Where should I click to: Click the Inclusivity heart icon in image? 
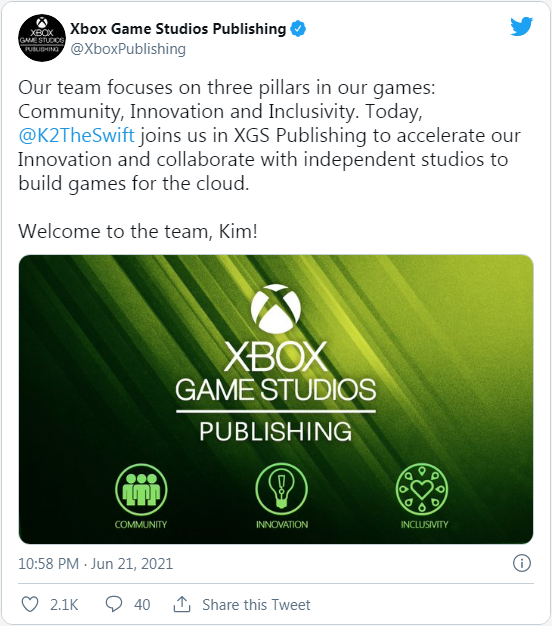[422, 489]
